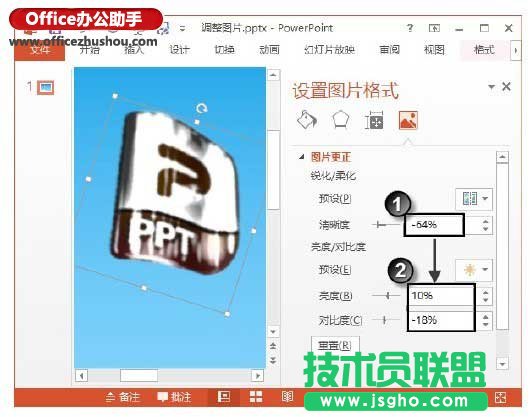The height and width of the screenshot is (417, 531).
Task: Go to previous slide double-arrow button
Action: 273,346
